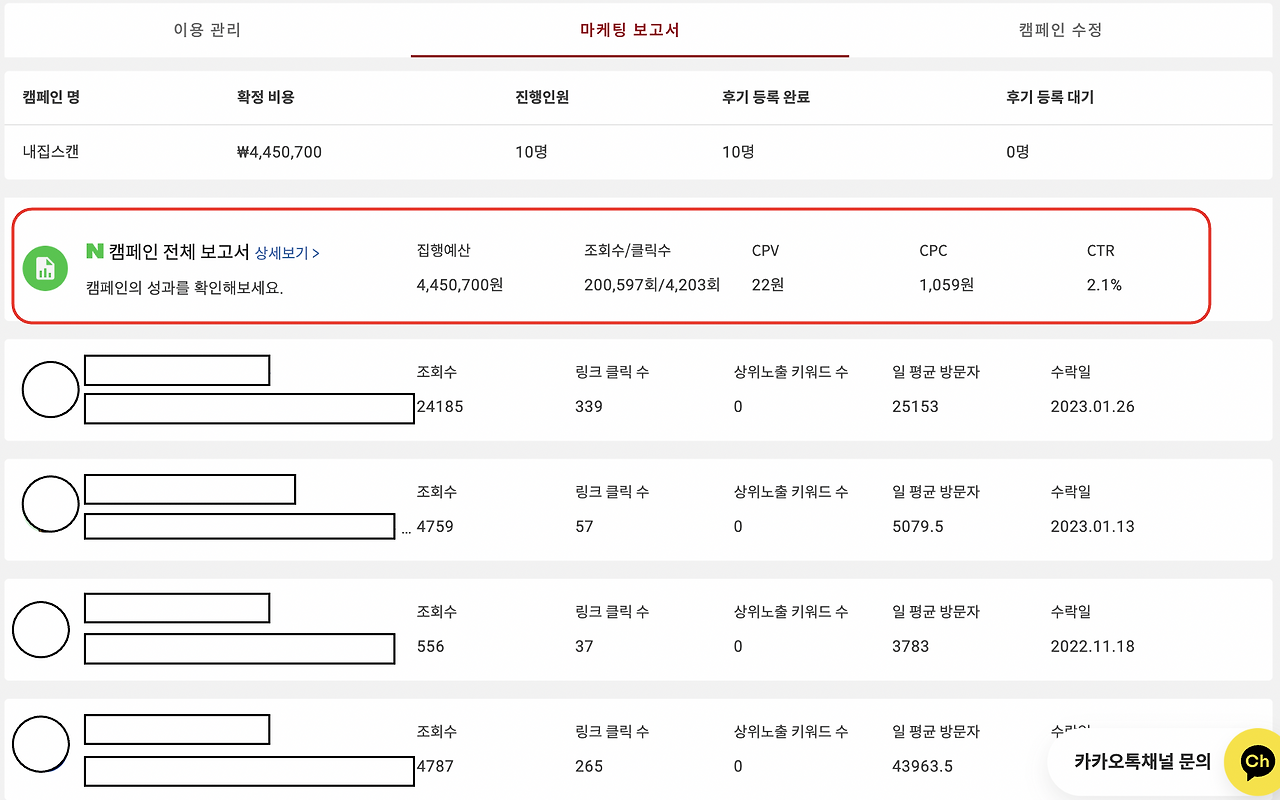1280x800 pixels.
Task: Click the green report document icon
Action: point(45,268)
